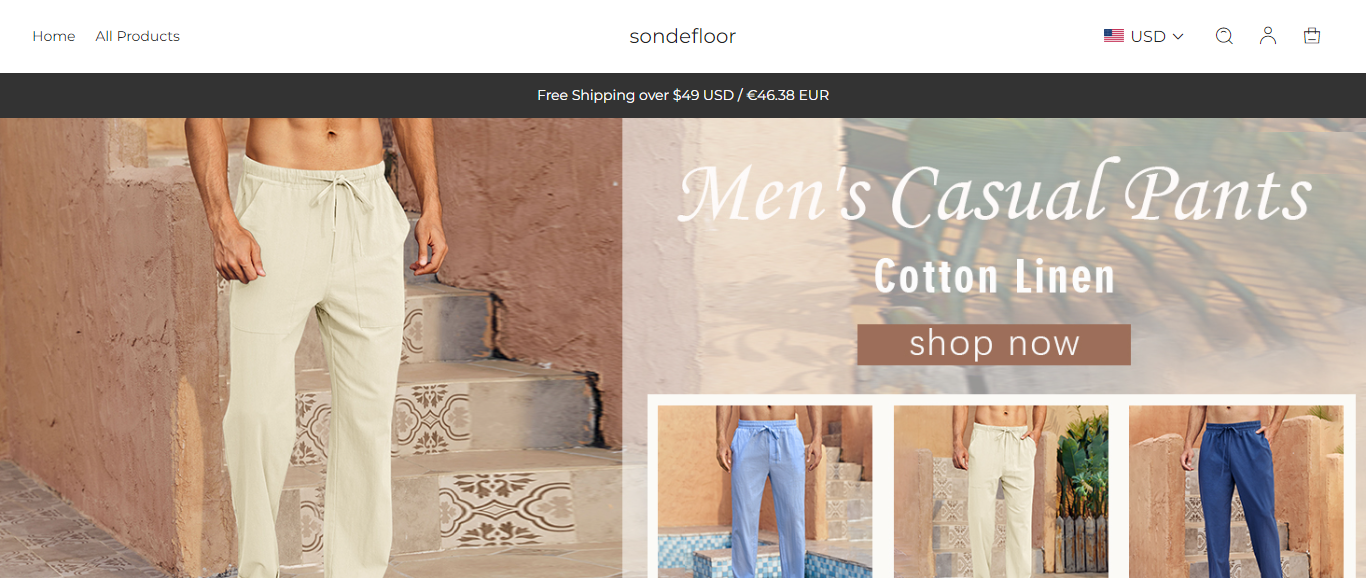Click the sondefloor store logo
Image resolution: width=1366 pixels, height=578 pixels.
[x=683, y=36]
